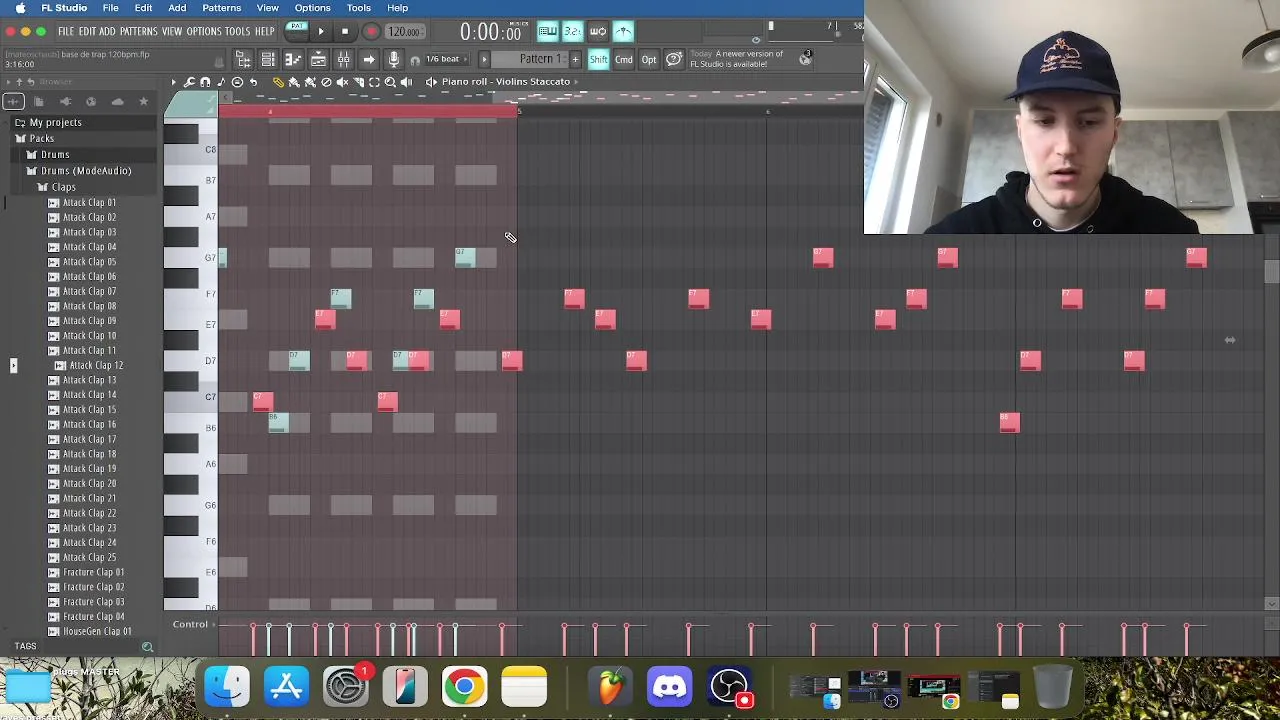
Task: Toggle the piano roll speaker preview button
Action: pos(431,82)
